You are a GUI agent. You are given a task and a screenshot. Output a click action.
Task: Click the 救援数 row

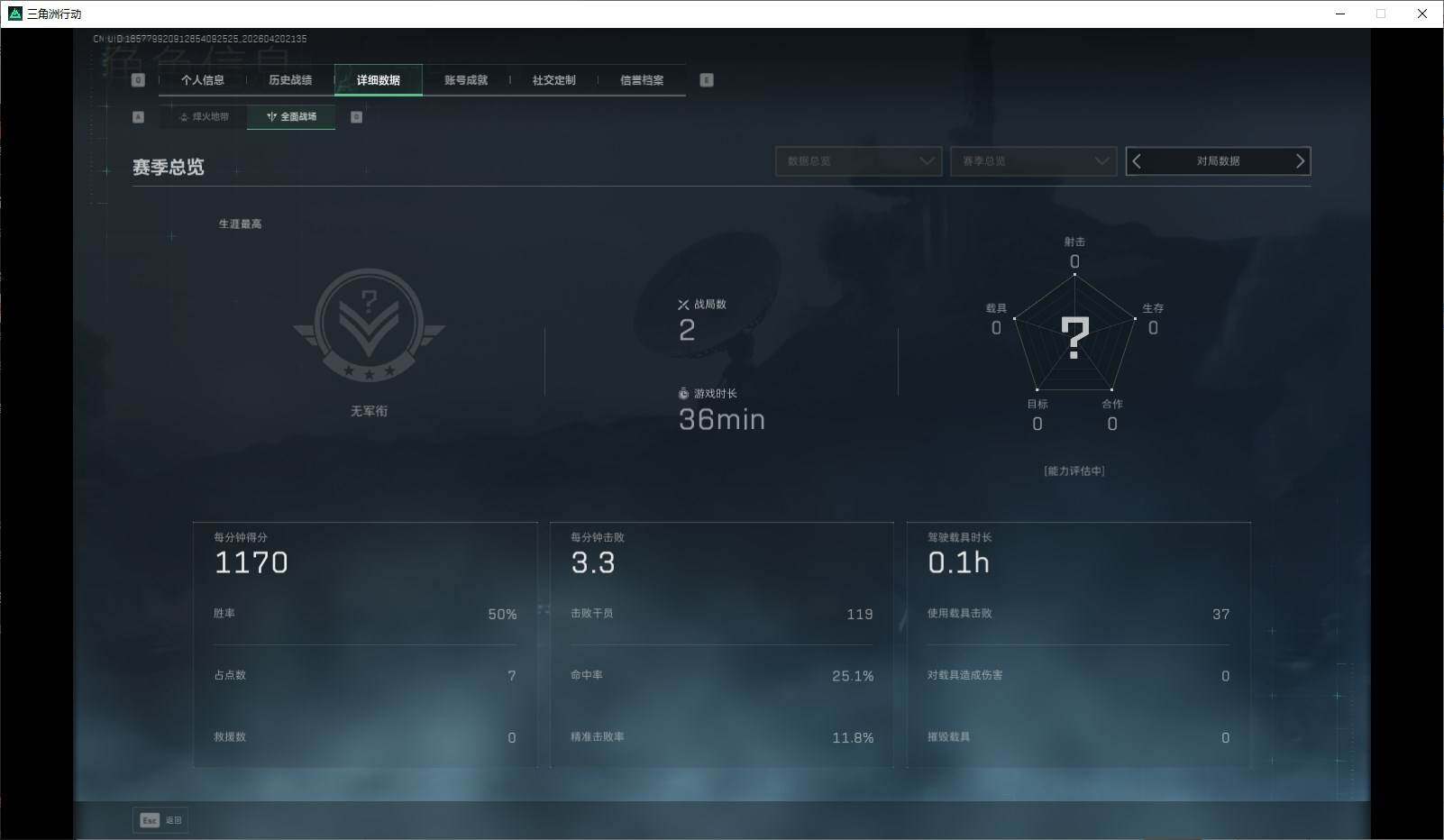pos(365,737)
